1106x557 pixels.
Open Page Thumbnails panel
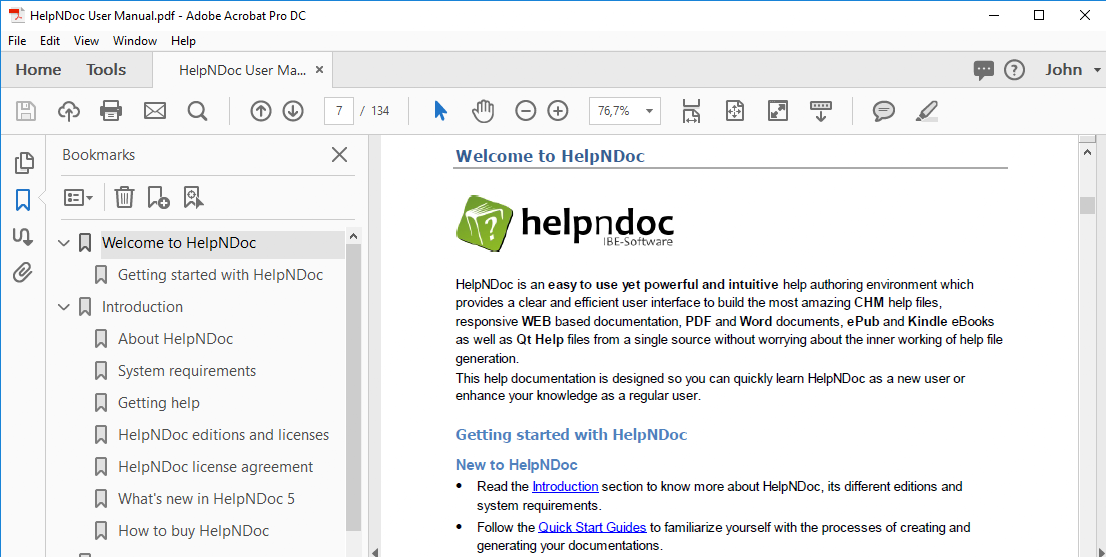23,163
